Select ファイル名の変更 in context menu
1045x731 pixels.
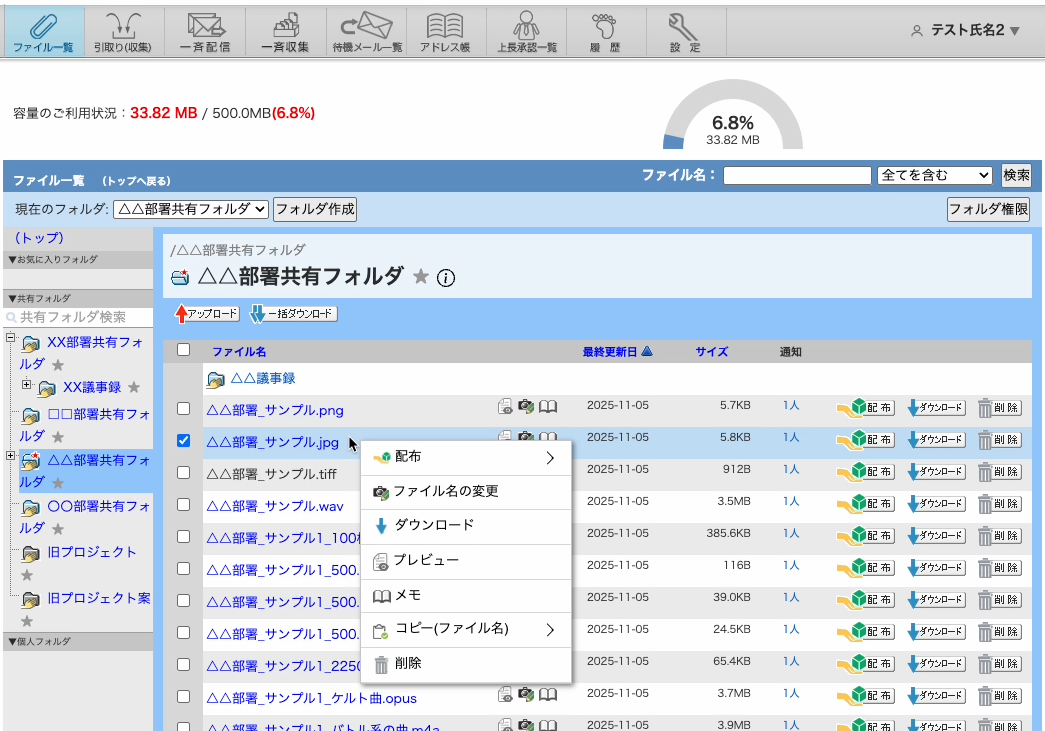click(x=445, y=491)
